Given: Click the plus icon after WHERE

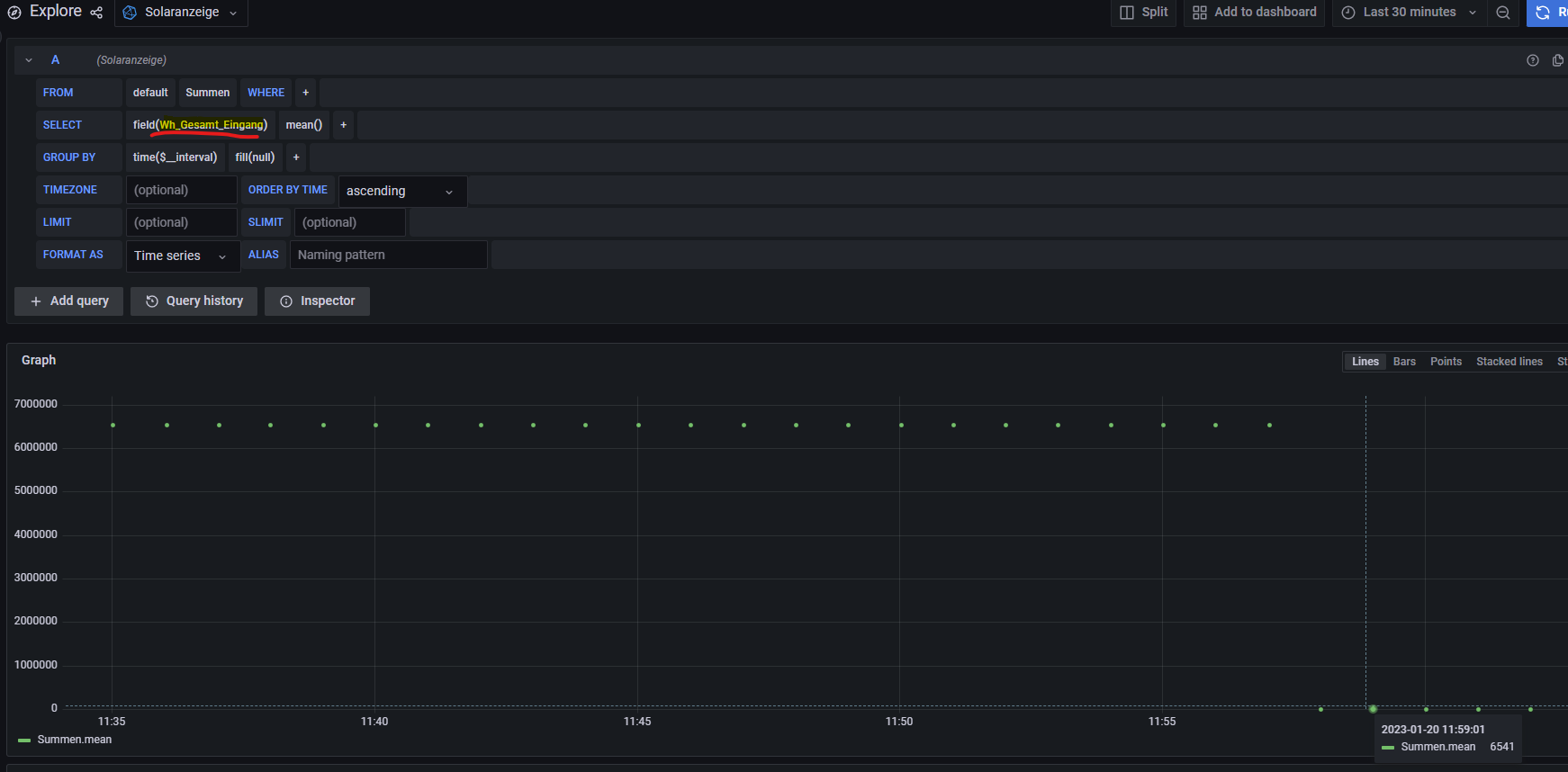Looking at the screenshot, I should click(305, 93).
